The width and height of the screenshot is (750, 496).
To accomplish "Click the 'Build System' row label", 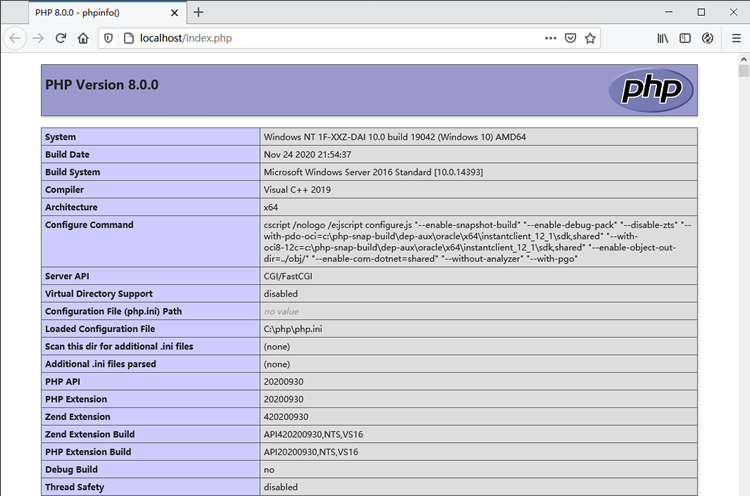I will click(x=73, y=172).
